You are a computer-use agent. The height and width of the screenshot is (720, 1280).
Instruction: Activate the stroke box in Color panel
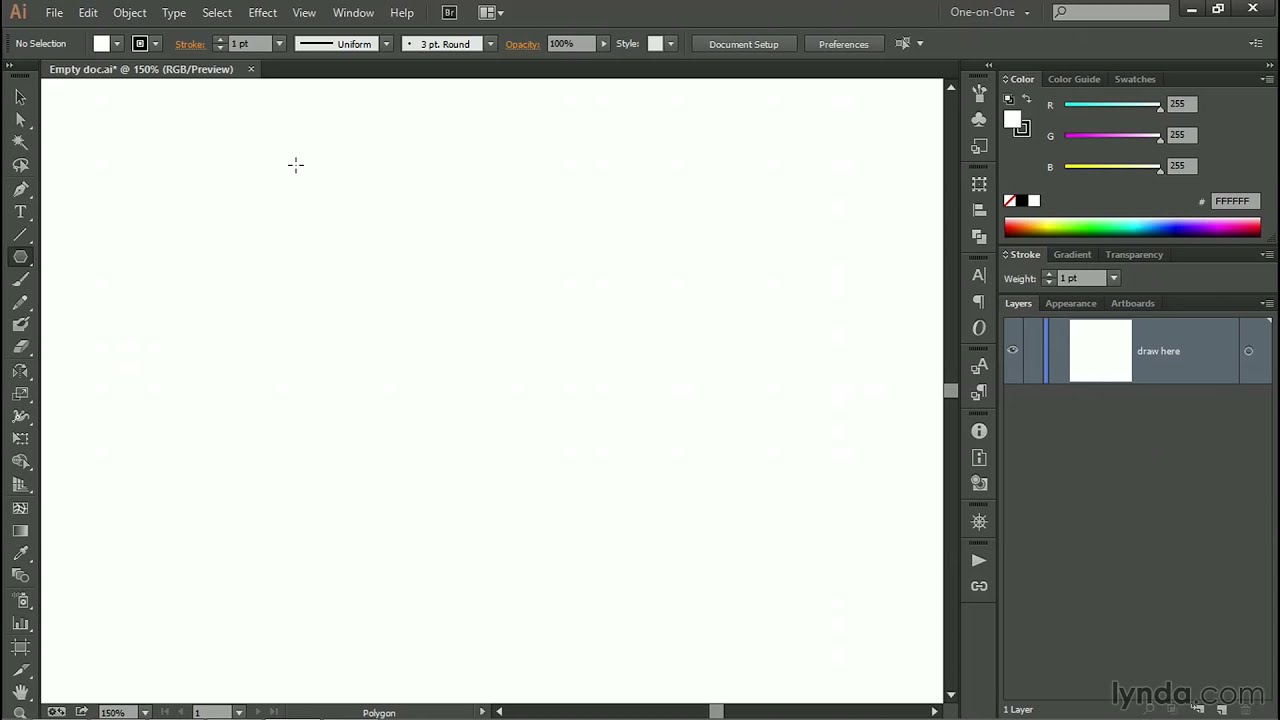pos(1022,129)
